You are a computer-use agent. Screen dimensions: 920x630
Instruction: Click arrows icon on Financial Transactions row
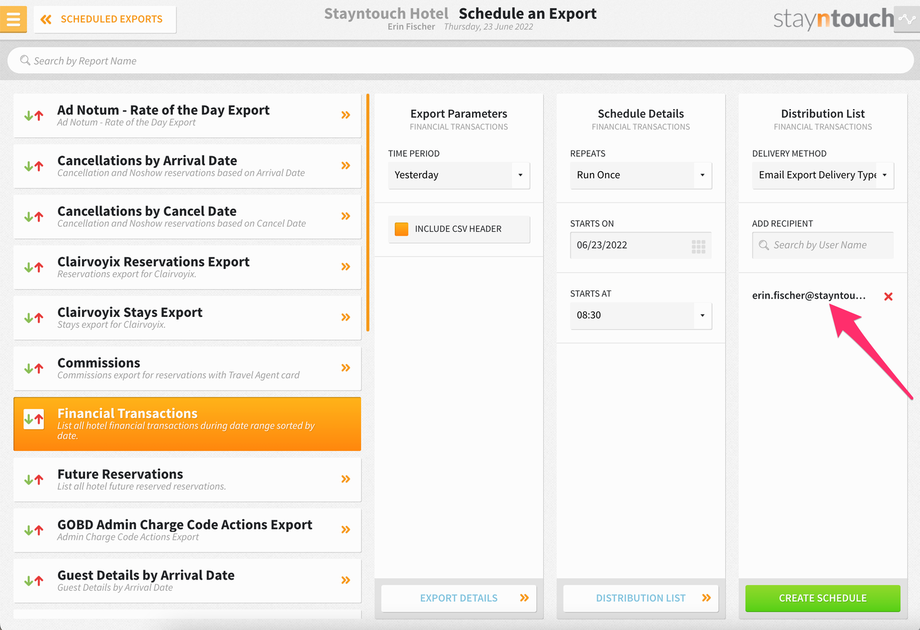[33, 419]
